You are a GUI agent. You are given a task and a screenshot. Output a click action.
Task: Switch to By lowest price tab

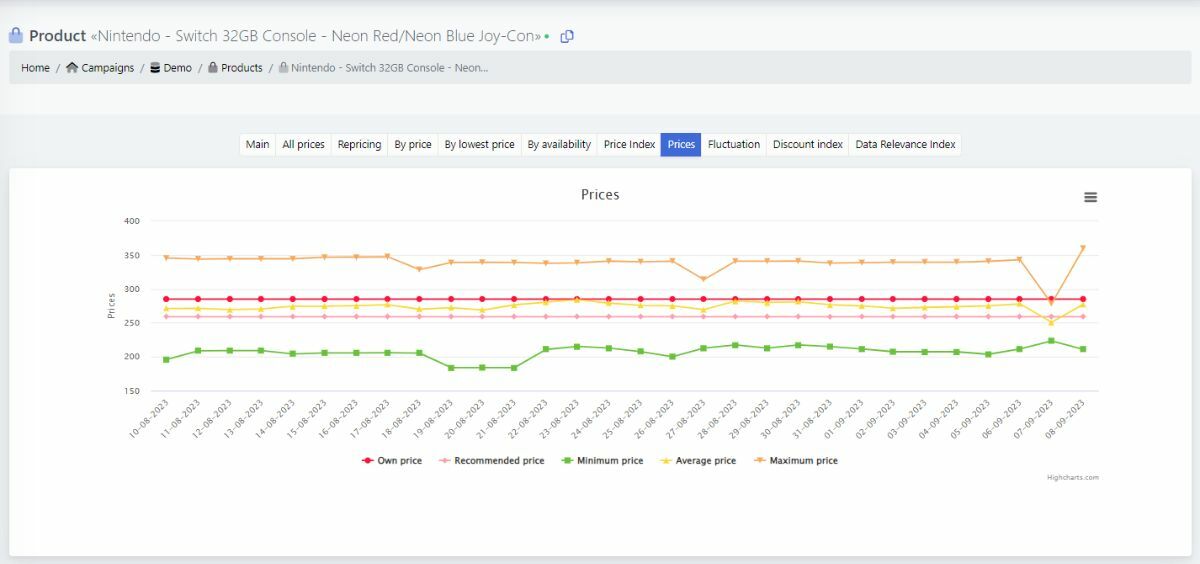click(479, 145)
